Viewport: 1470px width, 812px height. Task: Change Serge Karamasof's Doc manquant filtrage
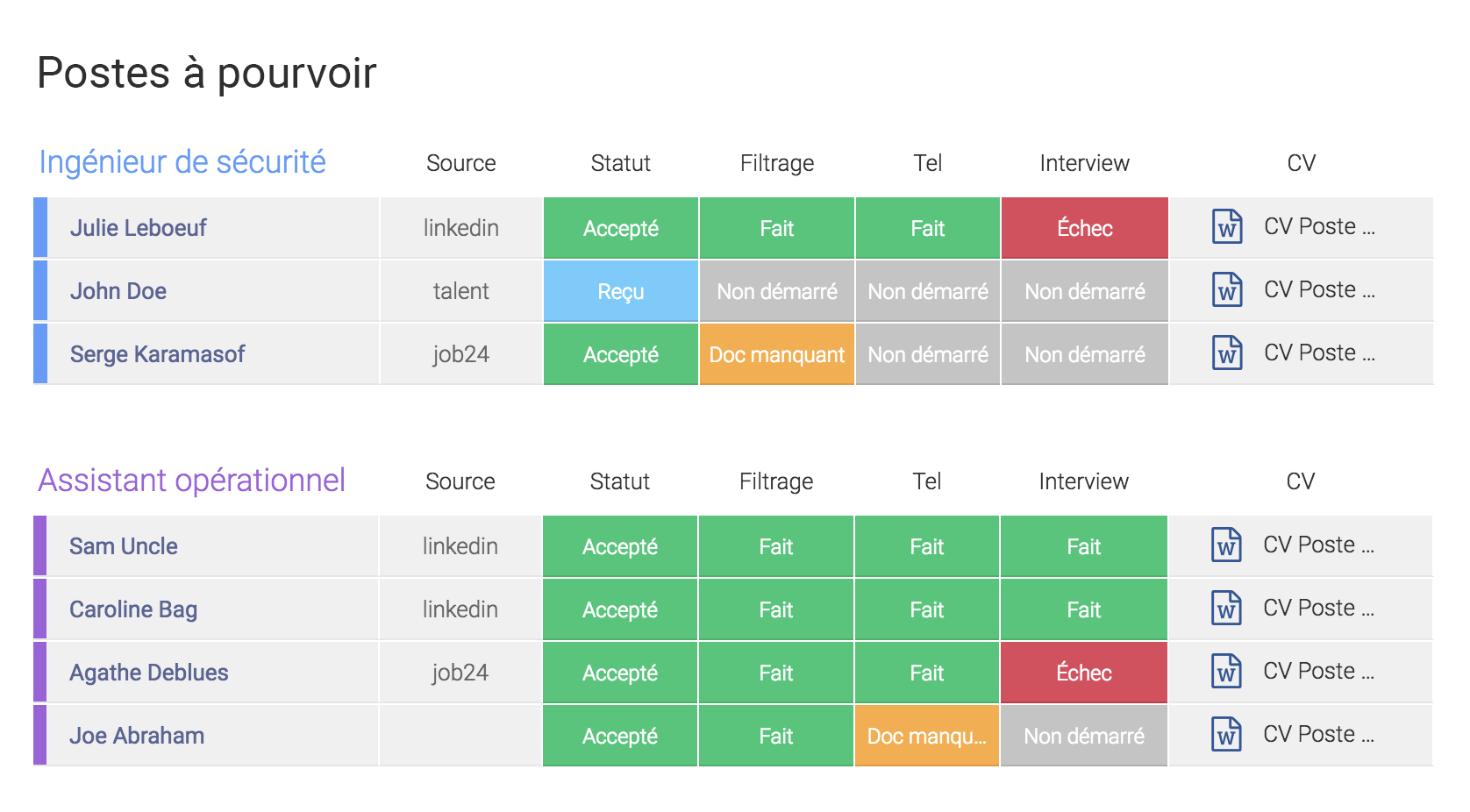pos(777,354)
